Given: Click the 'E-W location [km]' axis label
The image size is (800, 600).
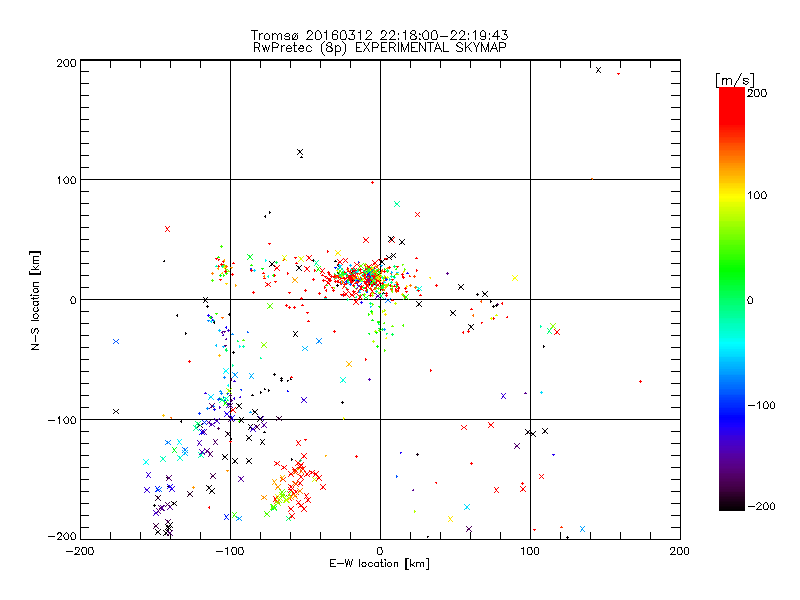Looking at the screenshot, I should pyautogui.click(x=379, y=563).
